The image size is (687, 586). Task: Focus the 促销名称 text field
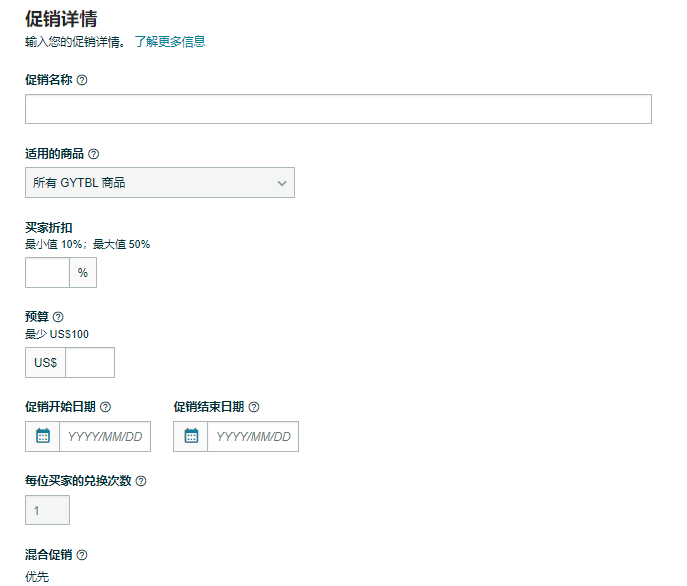[x=338, y=109]
